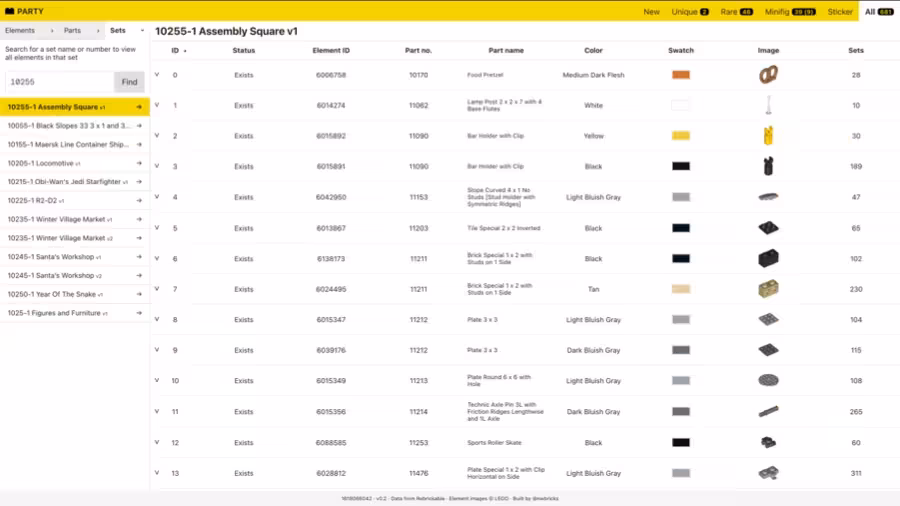Open the Slope Curved part image

[x=768, y=197]
